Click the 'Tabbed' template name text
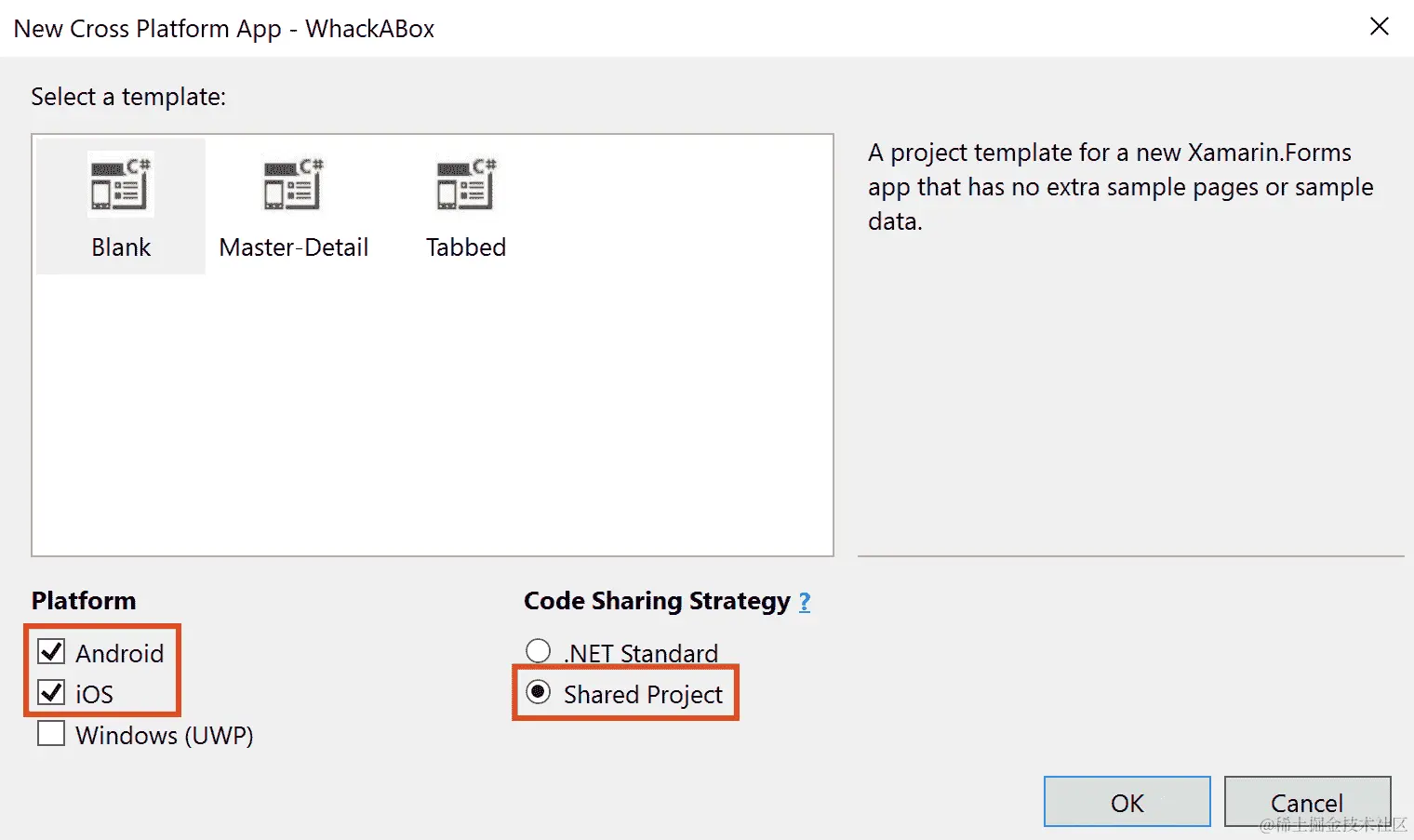Viewport: 1414px width, 840px height. click(x=466, y=247)
